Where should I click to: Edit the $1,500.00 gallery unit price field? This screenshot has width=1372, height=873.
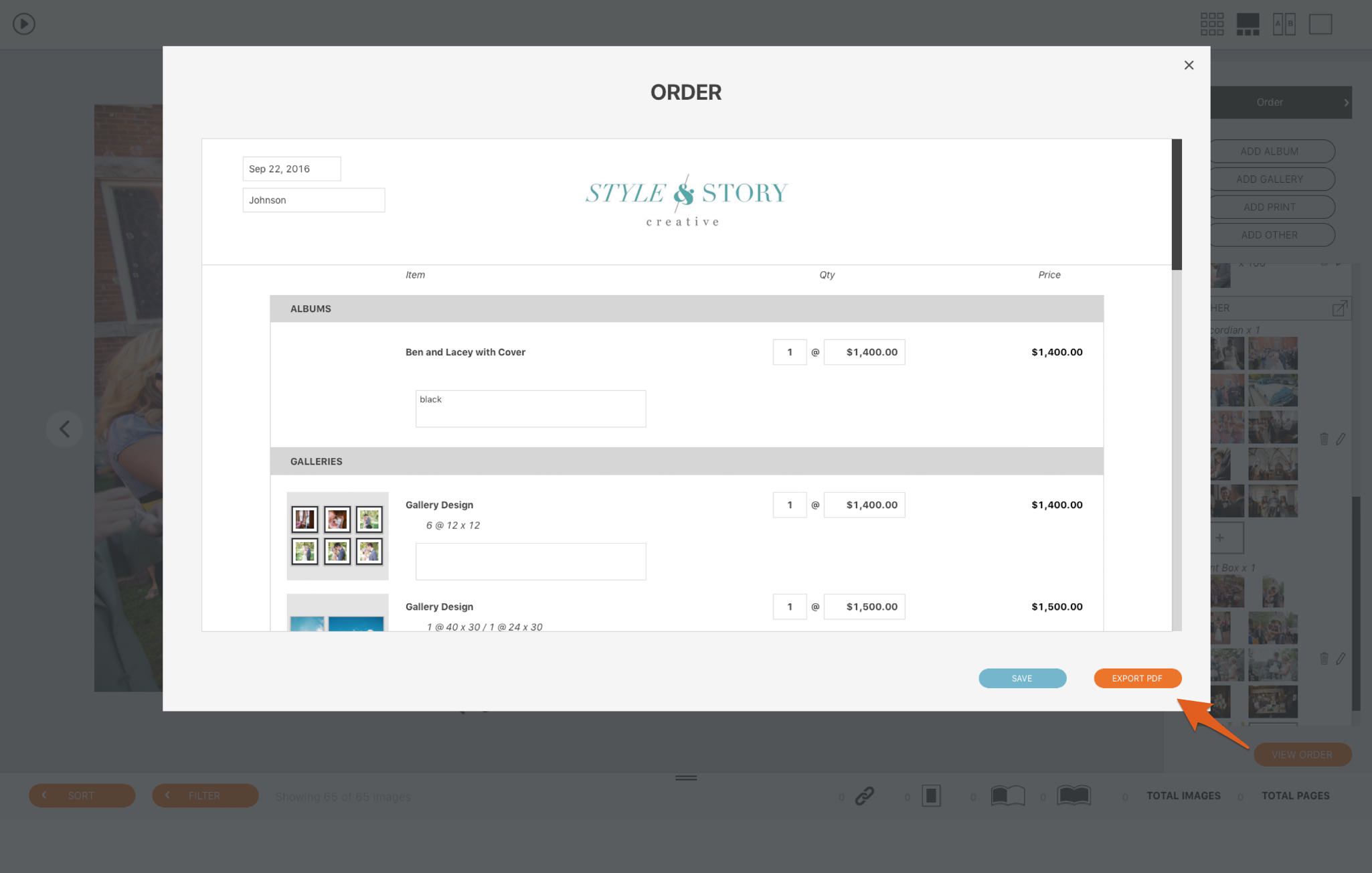pyautogui.click(x=865, y=607)
